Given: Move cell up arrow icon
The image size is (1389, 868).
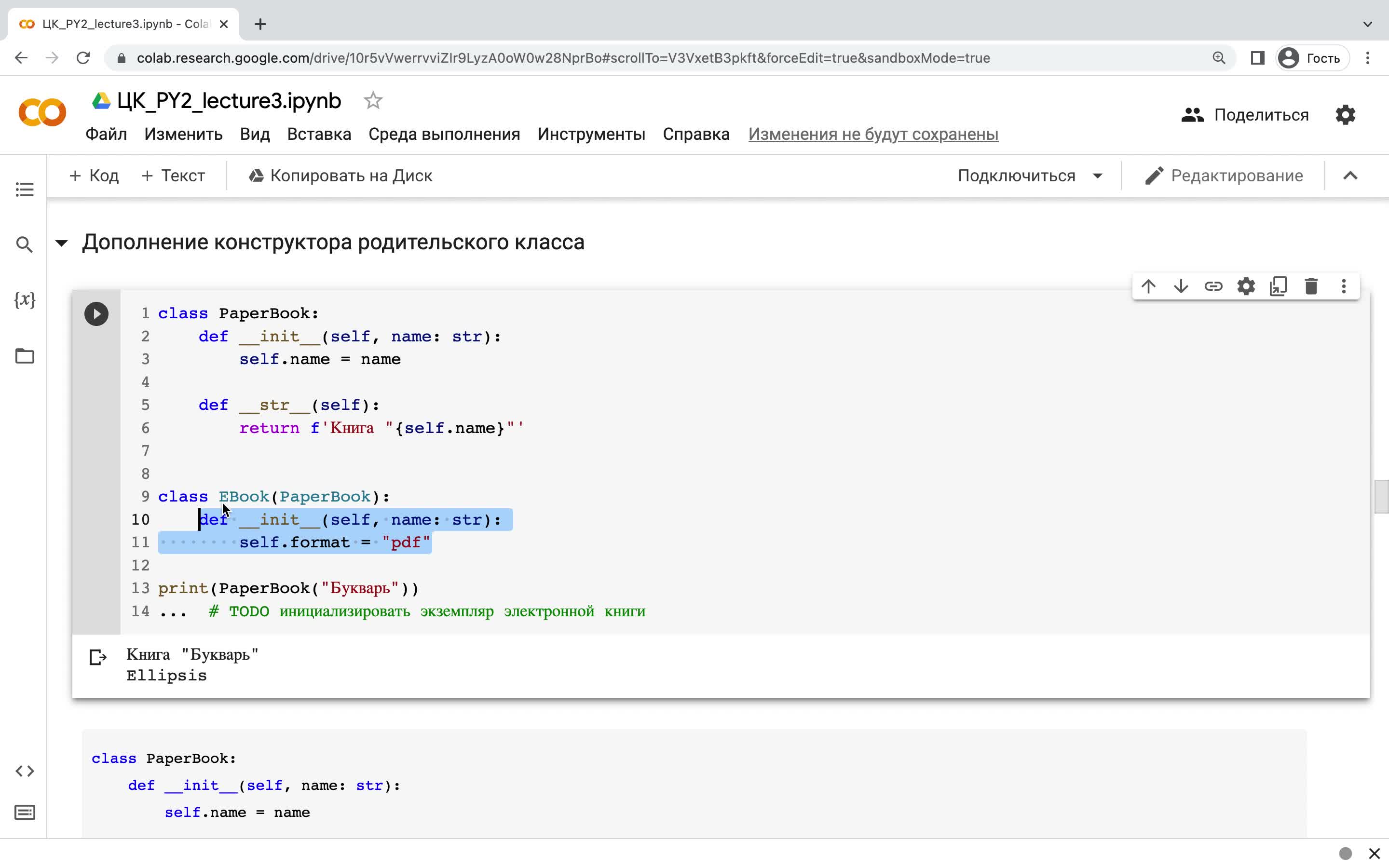Looking at the screenshot, I should tap(1148, 286).
